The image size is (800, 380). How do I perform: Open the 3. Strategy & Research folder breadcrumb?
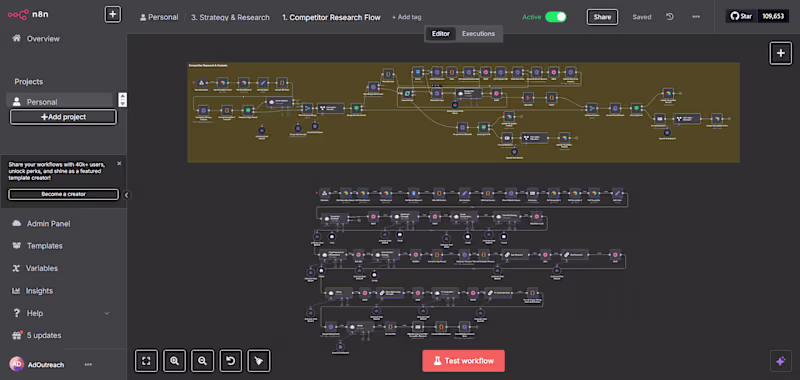[230, 17]
